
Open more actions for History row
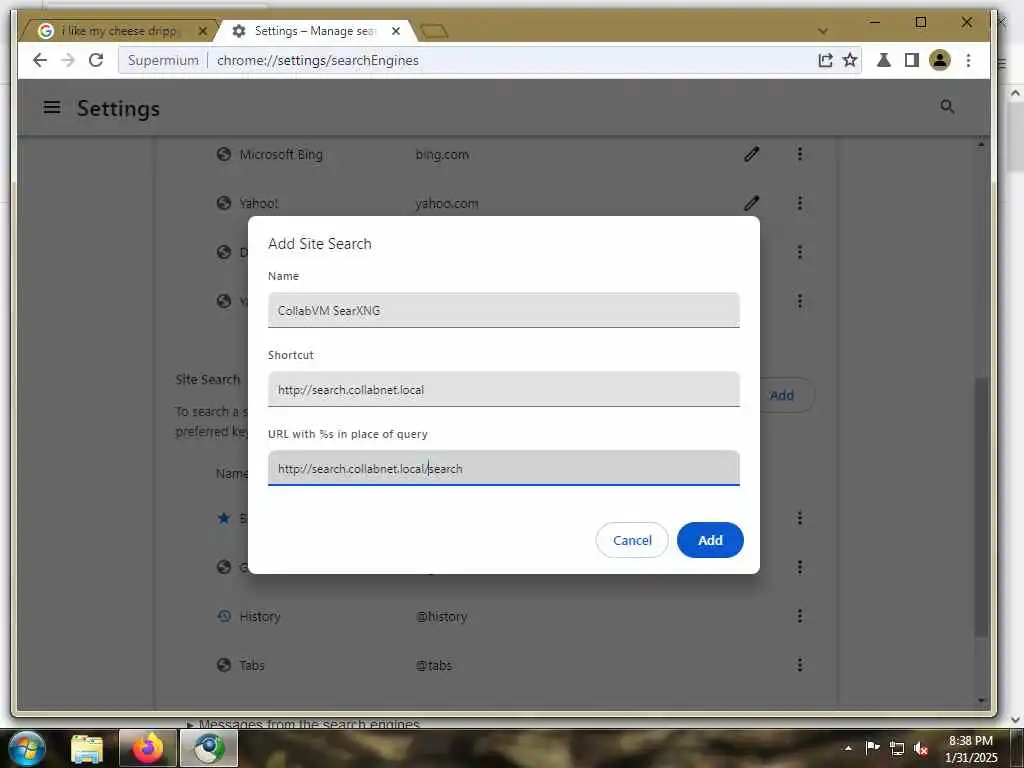[x=799, y=616]
